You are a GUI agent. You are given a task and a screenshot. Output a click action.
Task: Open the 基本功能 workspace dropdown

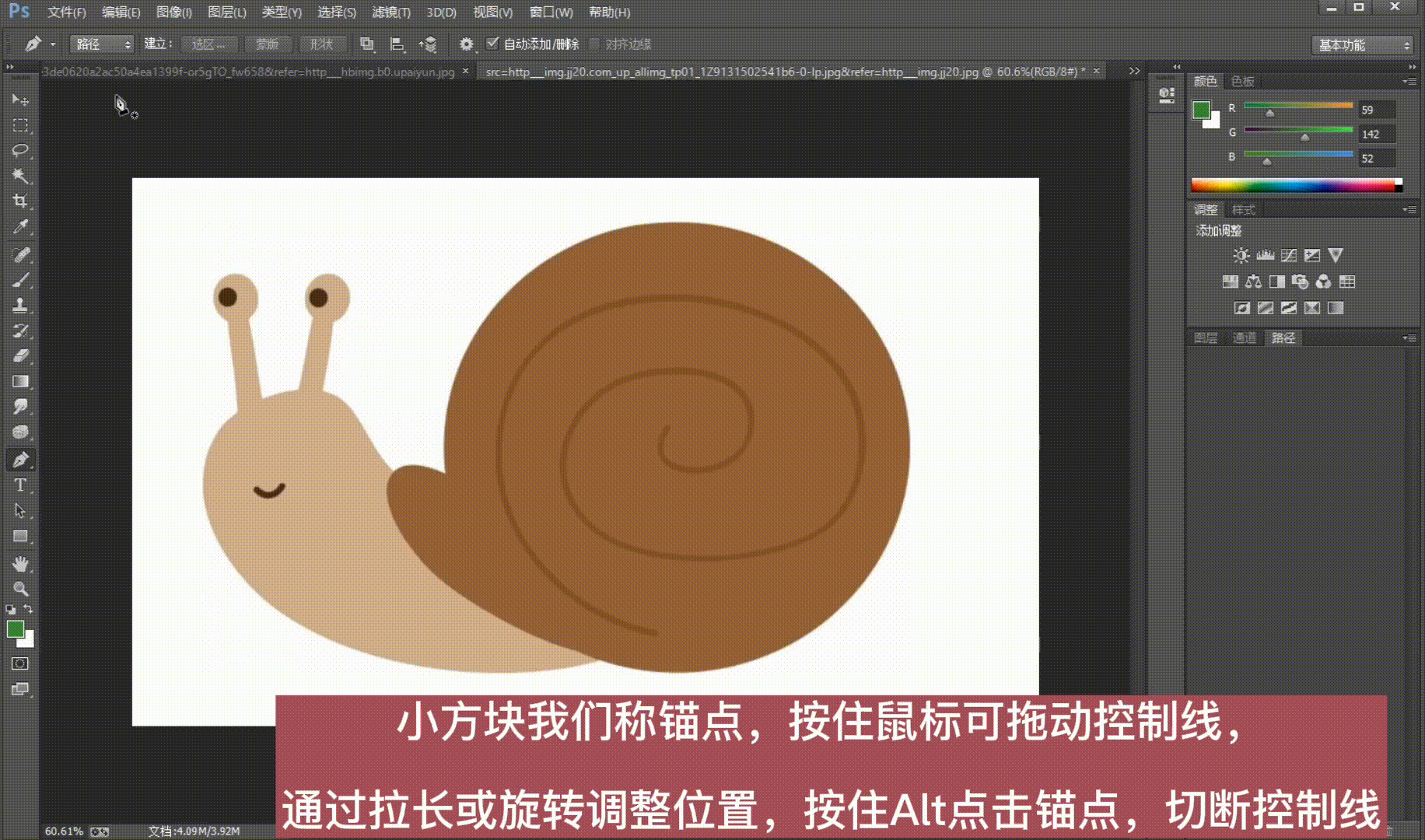(1363, 45)
